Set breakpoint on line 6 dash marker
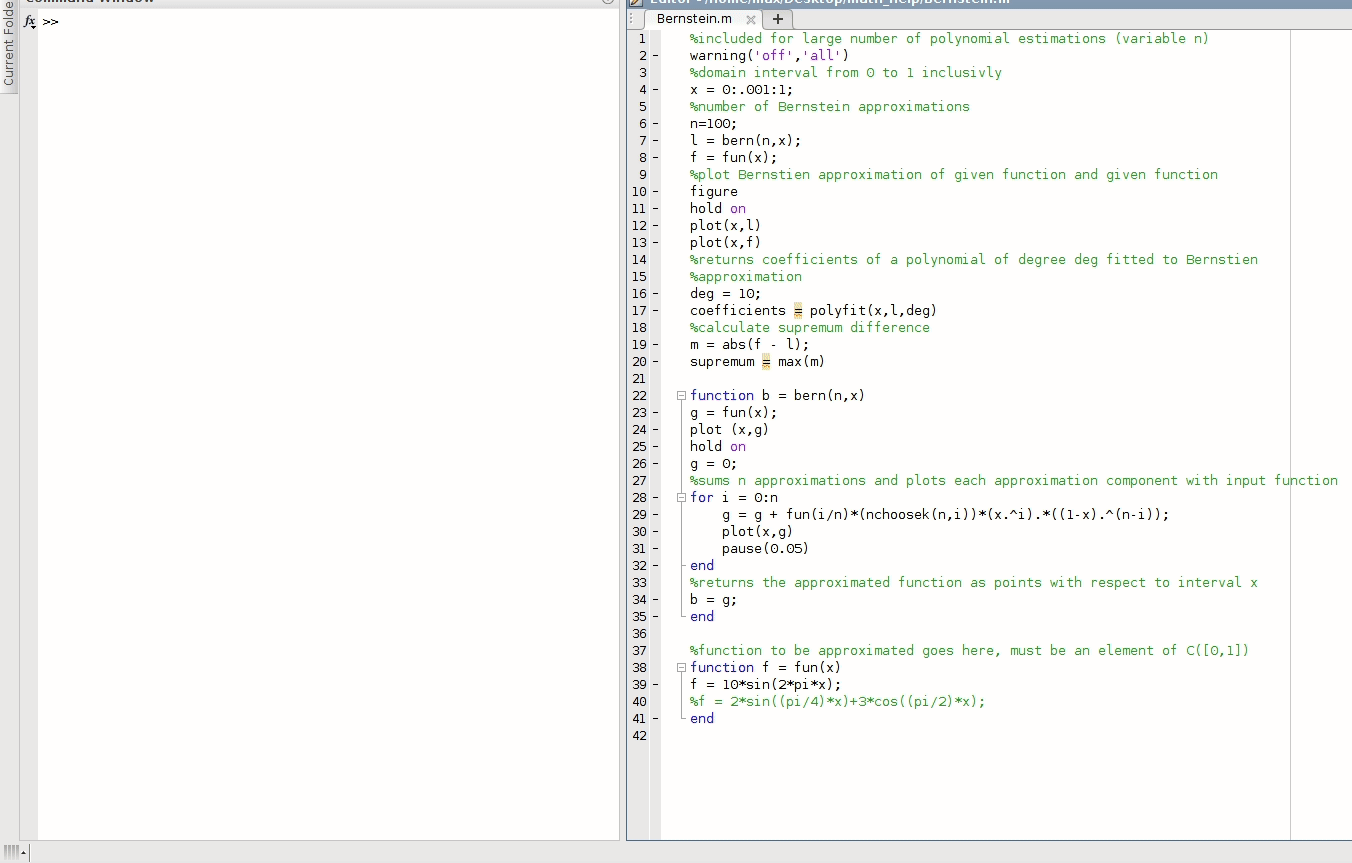The height and width of the screenshot is (863, 1352). [655, 123]
